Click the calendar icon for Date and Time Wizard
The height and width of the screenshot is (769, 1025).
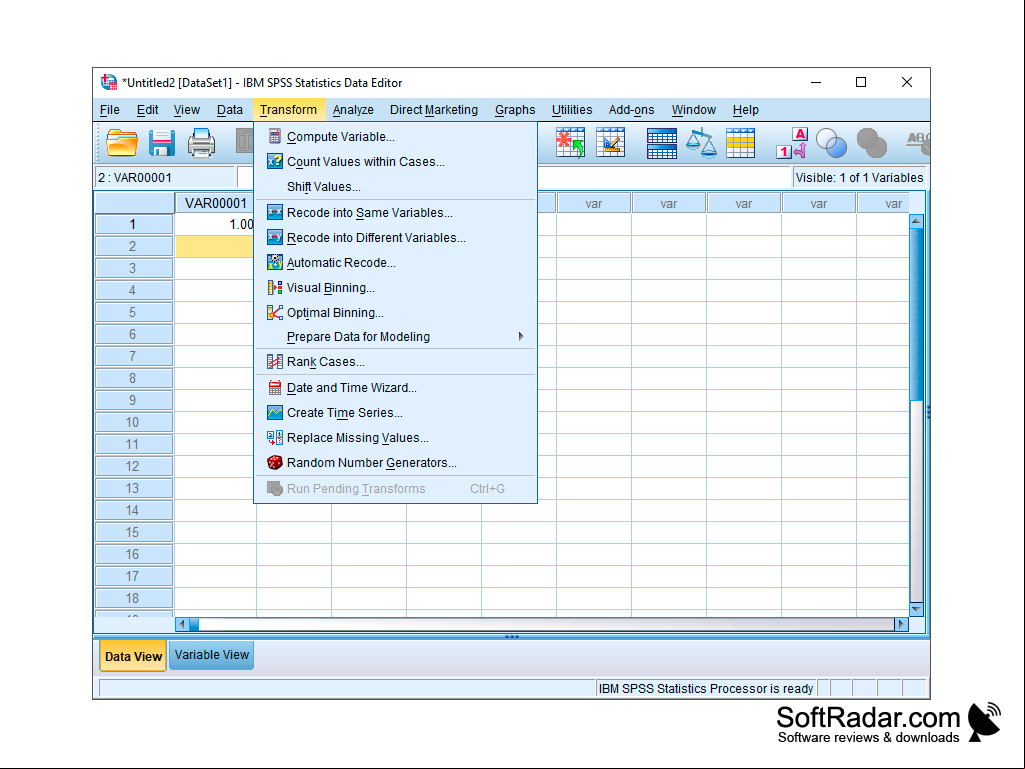275,388
